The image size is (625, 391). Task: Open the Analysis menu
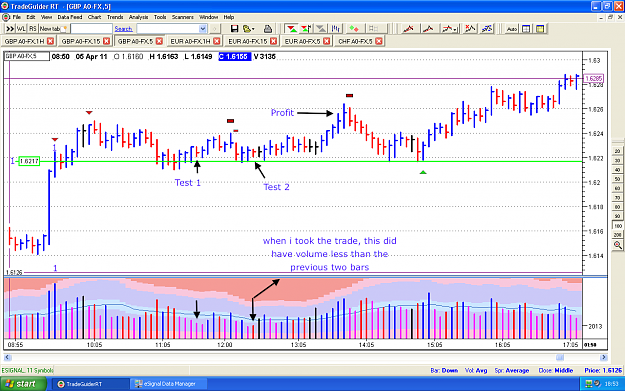[138, 17]
